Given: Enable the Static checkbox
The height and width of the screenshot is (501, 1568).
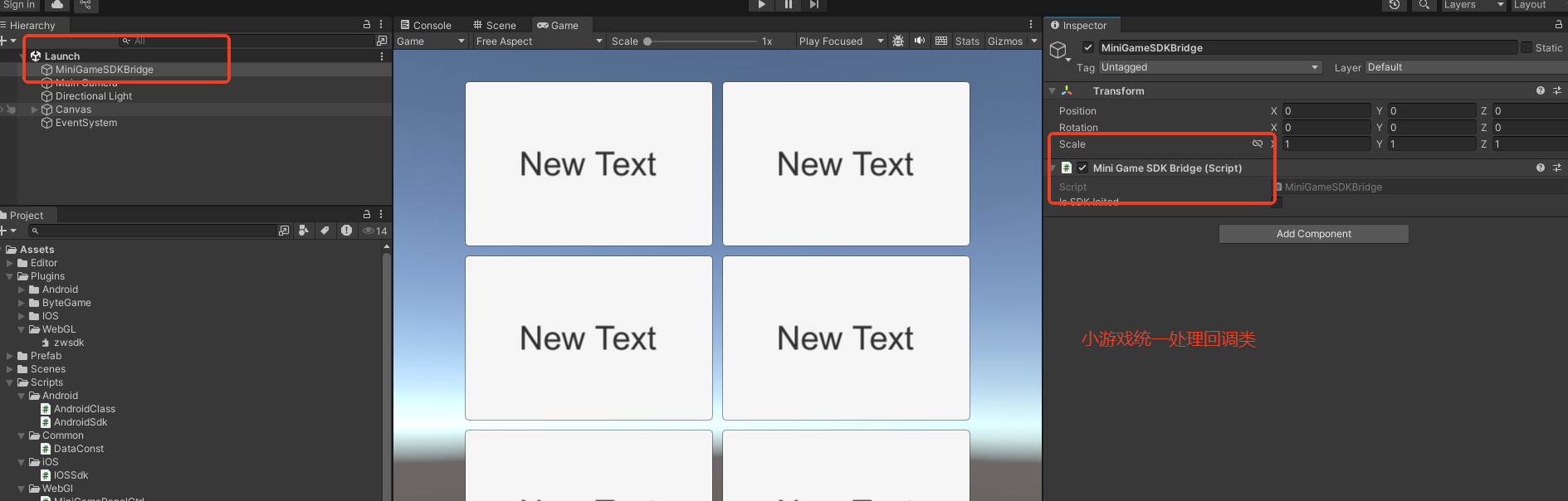Looking at the screenshot, I should point(1526,47).
